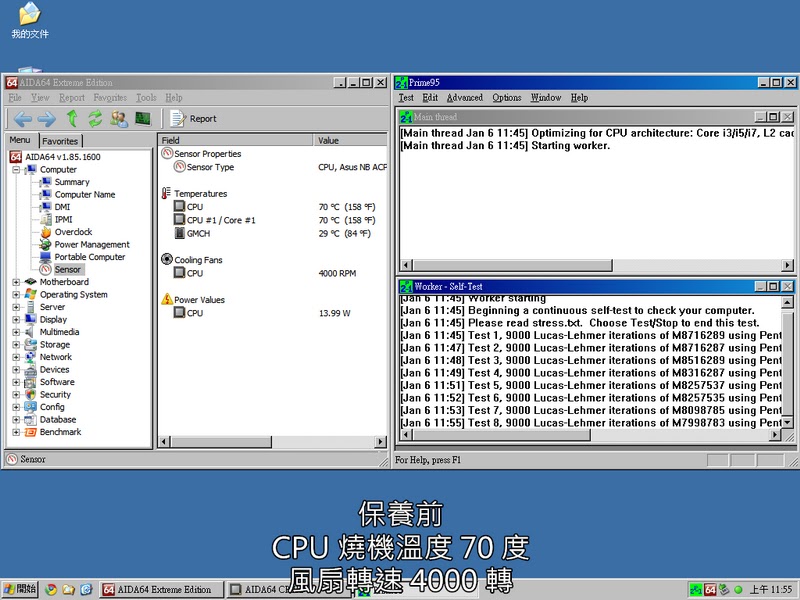Viewport: 800px width, 600px height.
Task: Click the Chrome quick launch icon
Action: coord(51,590)
